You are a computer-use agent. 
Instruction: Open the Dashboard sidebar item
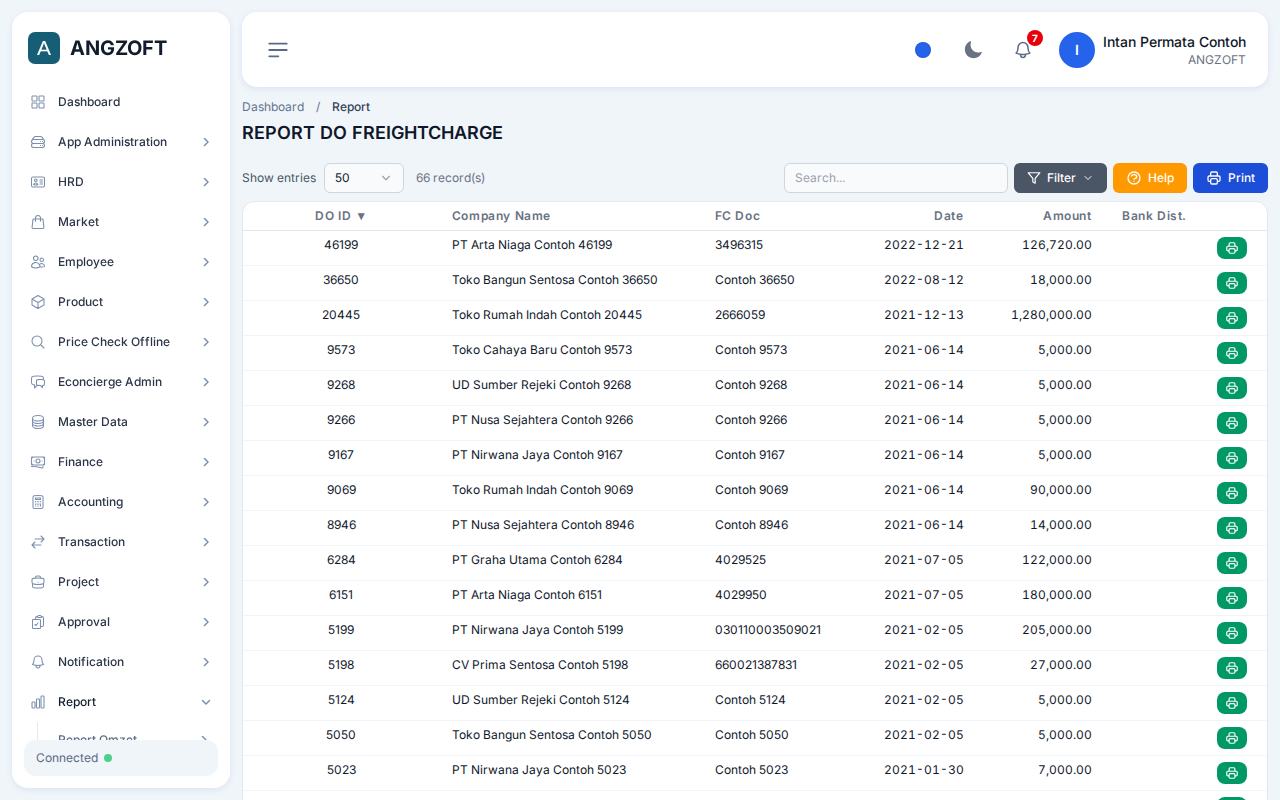(x=121, y=102)
